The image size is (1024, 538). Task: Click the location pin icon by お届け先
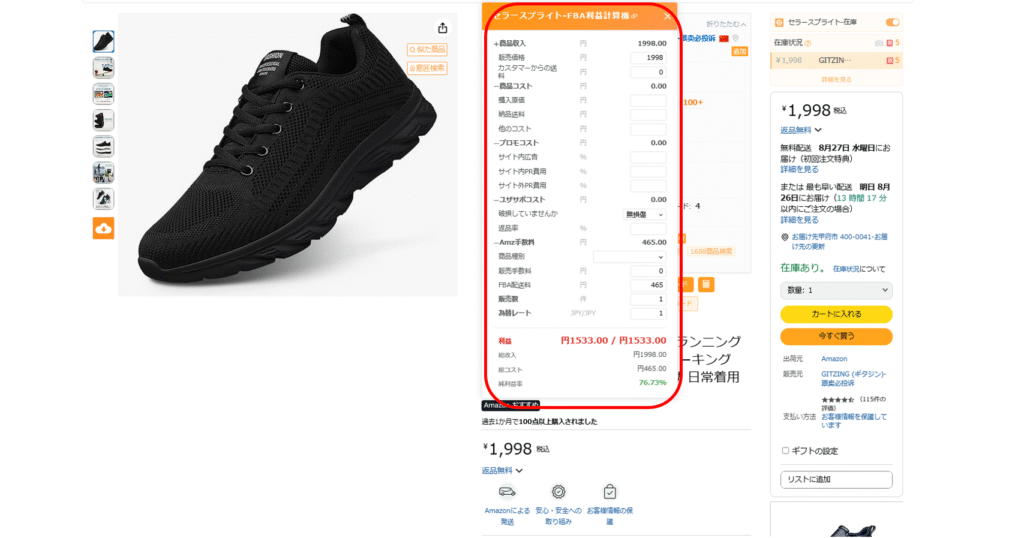785,238
